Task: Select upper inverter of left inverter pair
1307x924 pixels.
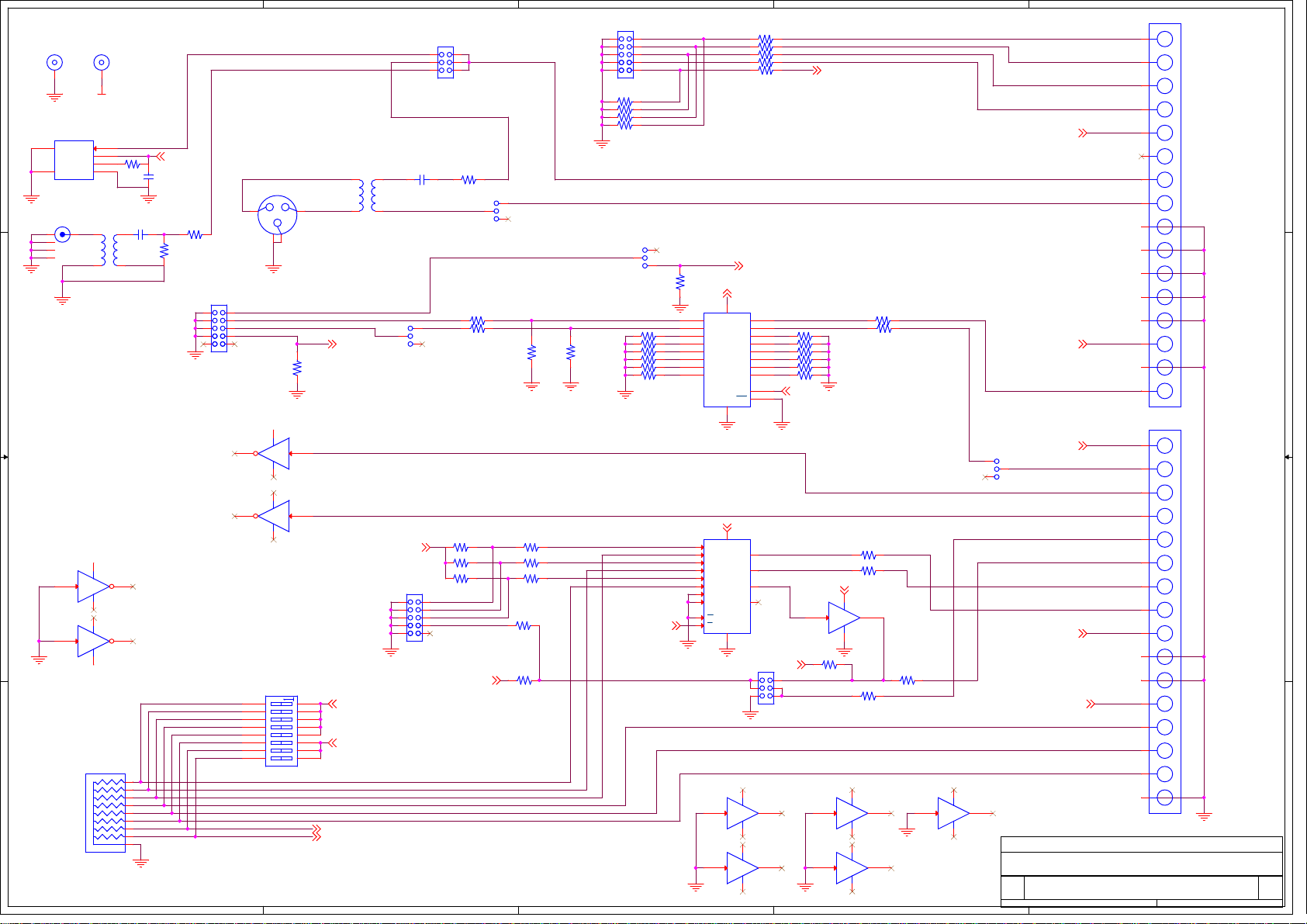Action: click(x=94, y=587)
